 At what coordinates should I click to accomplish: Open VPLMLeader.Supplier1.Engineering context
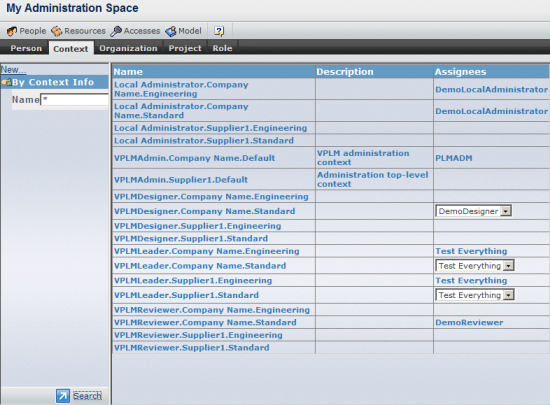tap(193, 281)
